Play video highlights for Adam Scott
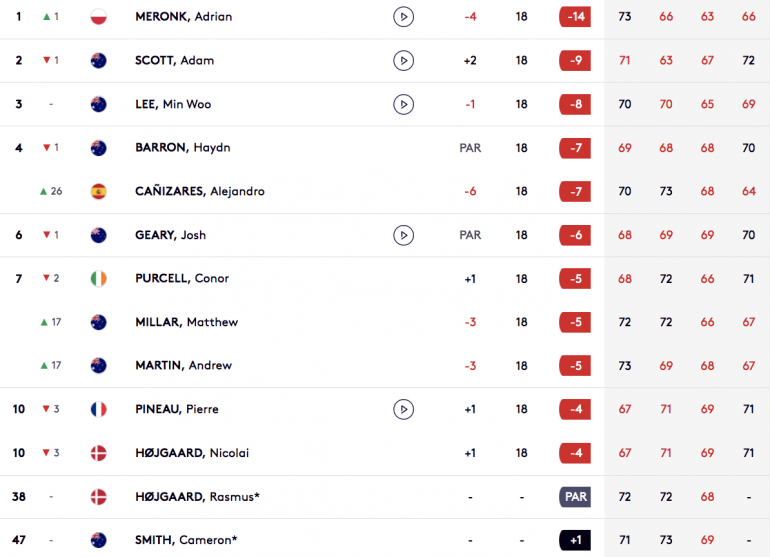Image resolution: width=770 pixels, height=557 pixels. [x=403, y=60]
